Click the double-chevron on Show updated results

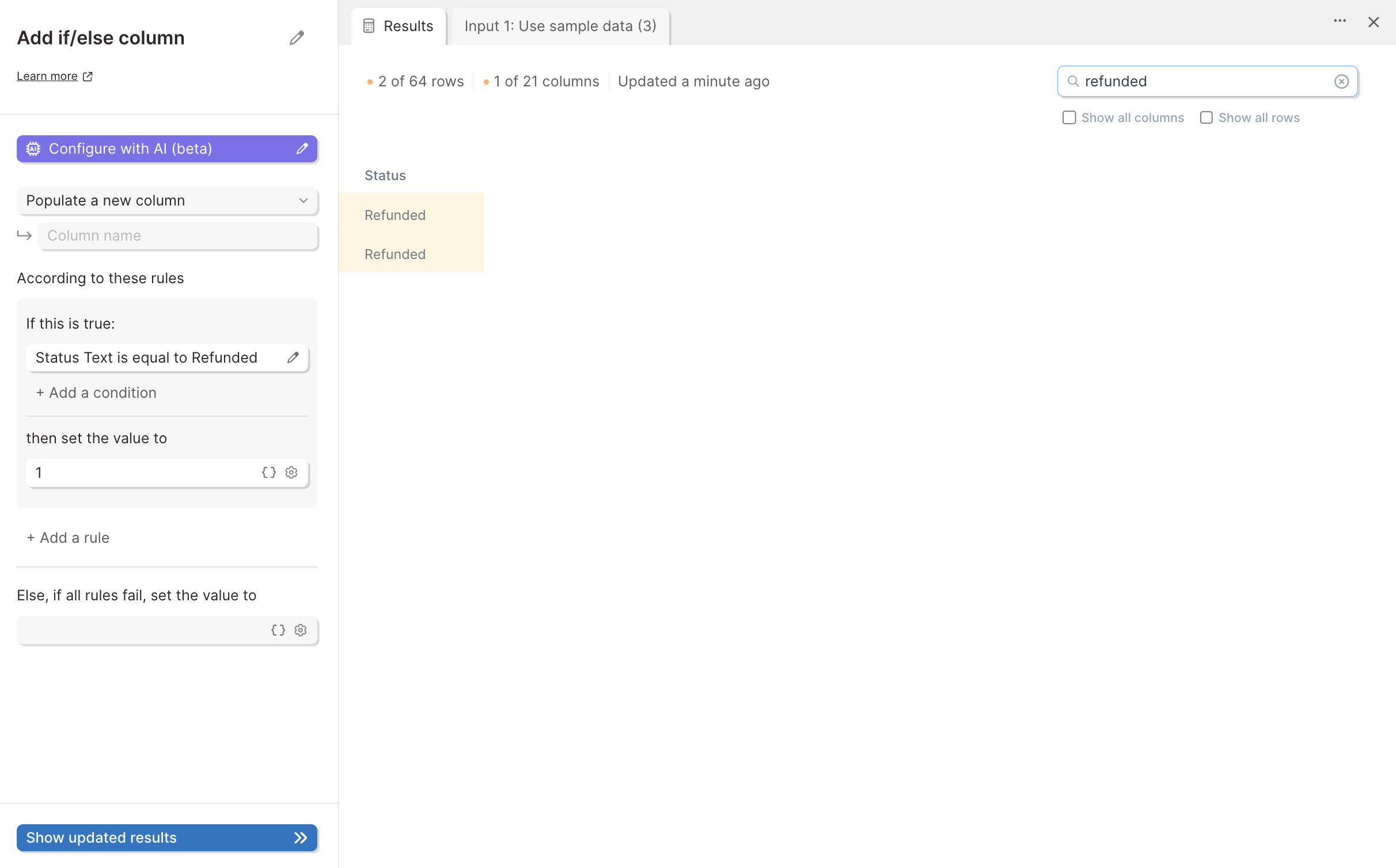pos(301,837)
